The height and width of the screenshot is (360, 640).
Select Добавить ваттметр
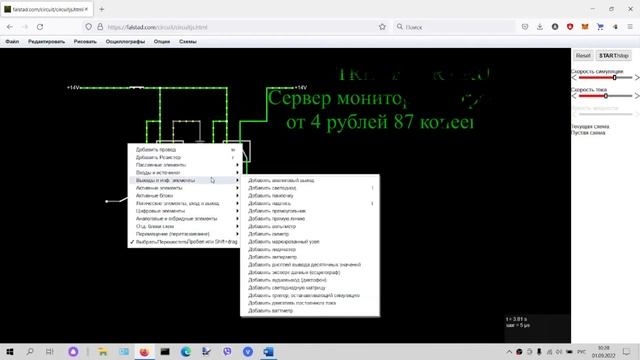310,311
